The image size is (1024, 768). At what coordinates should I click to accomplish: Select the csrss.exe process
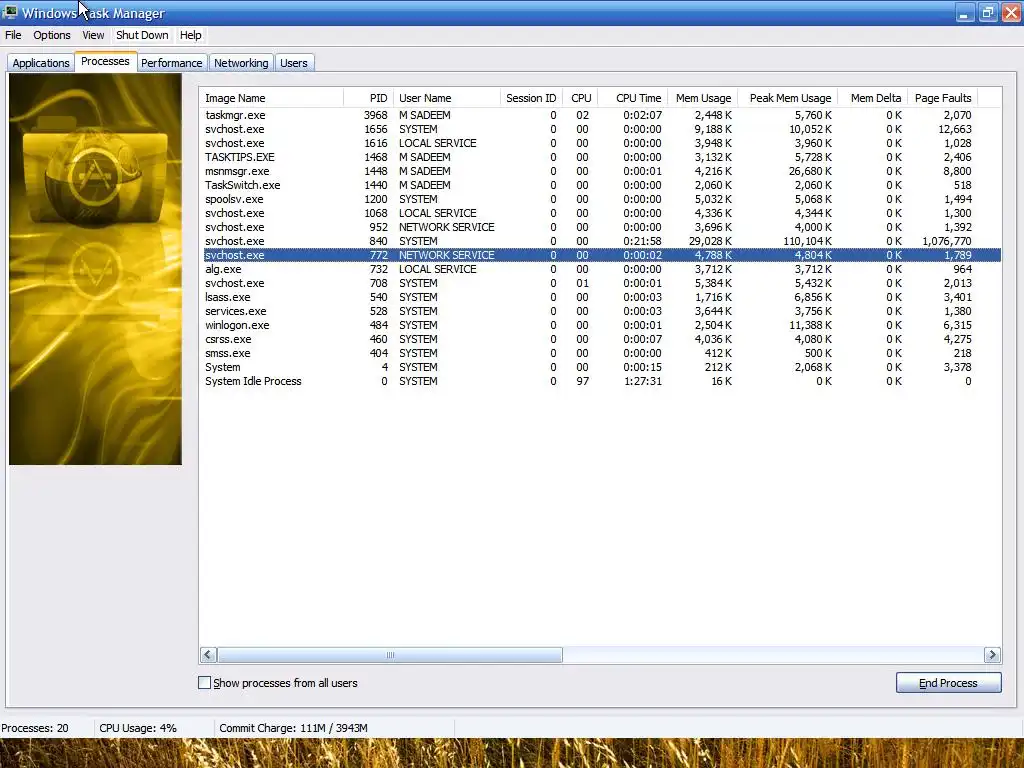coord(600,340)
